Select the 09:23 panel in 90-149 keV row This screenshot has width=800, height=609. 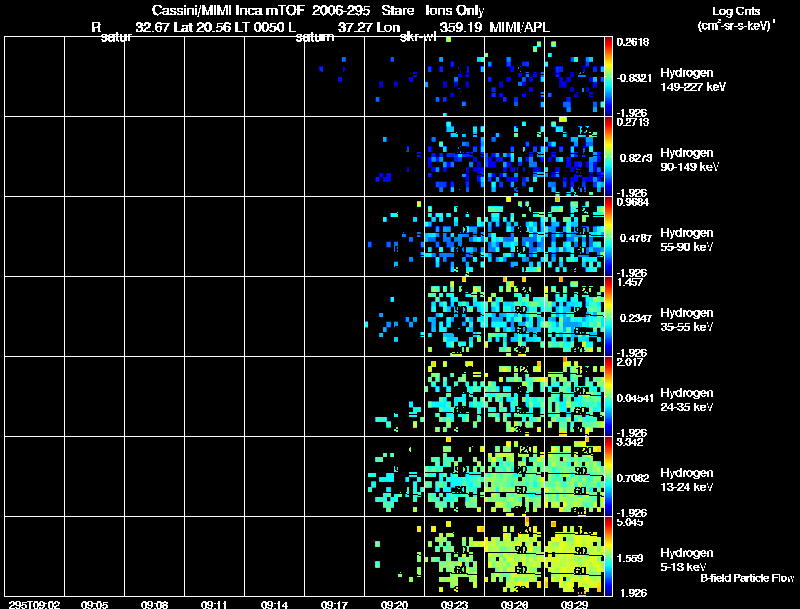(455, 157)
